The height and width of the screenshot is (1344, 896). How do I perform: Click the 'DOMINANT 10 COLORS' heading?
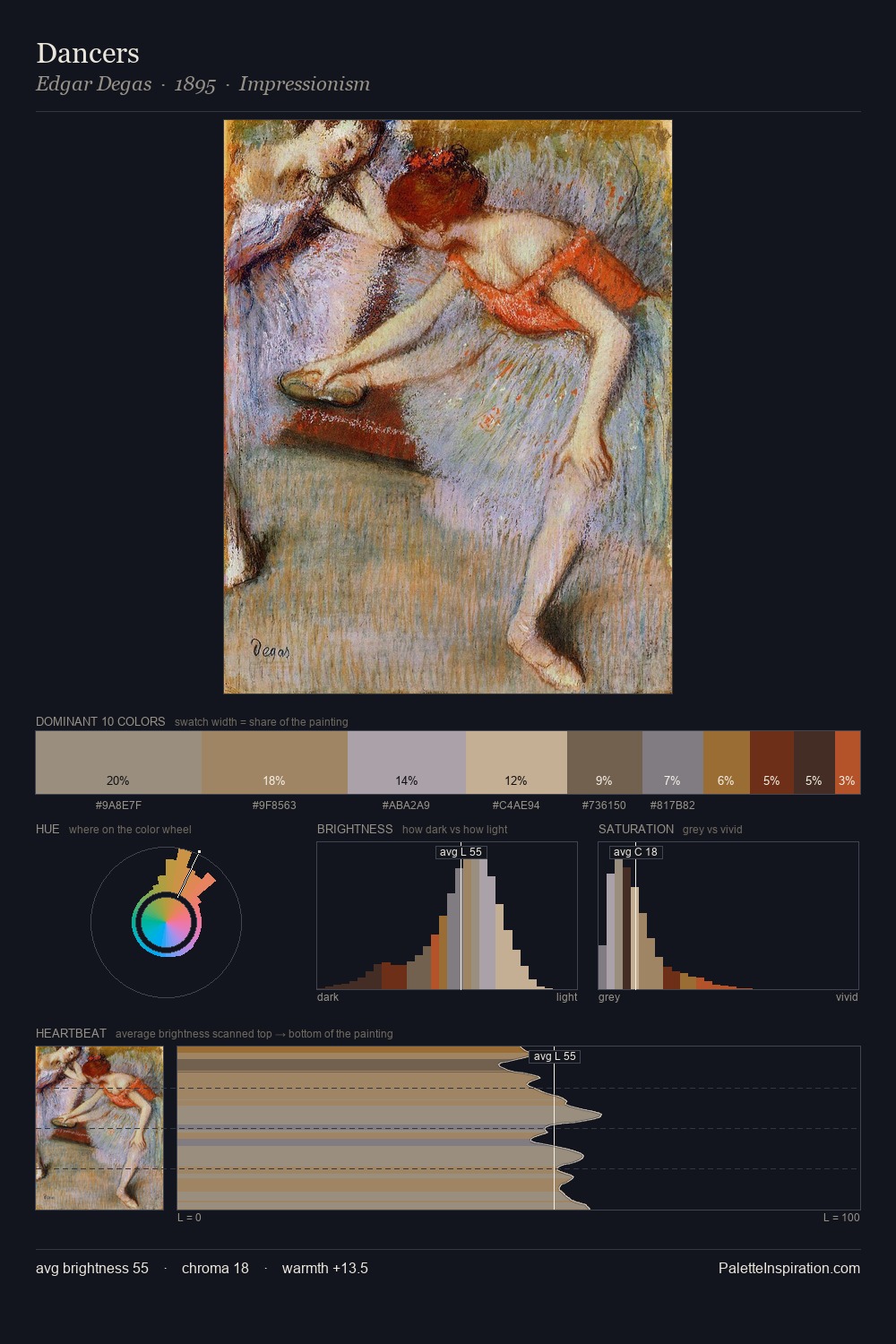pyautogui.click(x=100, y=721)
